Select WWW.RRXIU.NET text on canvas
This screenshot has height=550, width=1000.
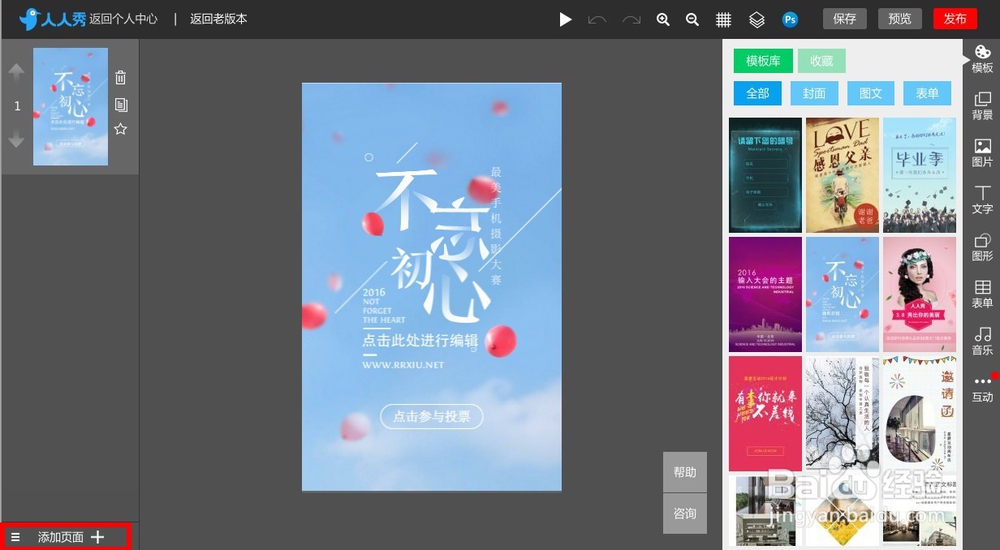tap(403, 365)
